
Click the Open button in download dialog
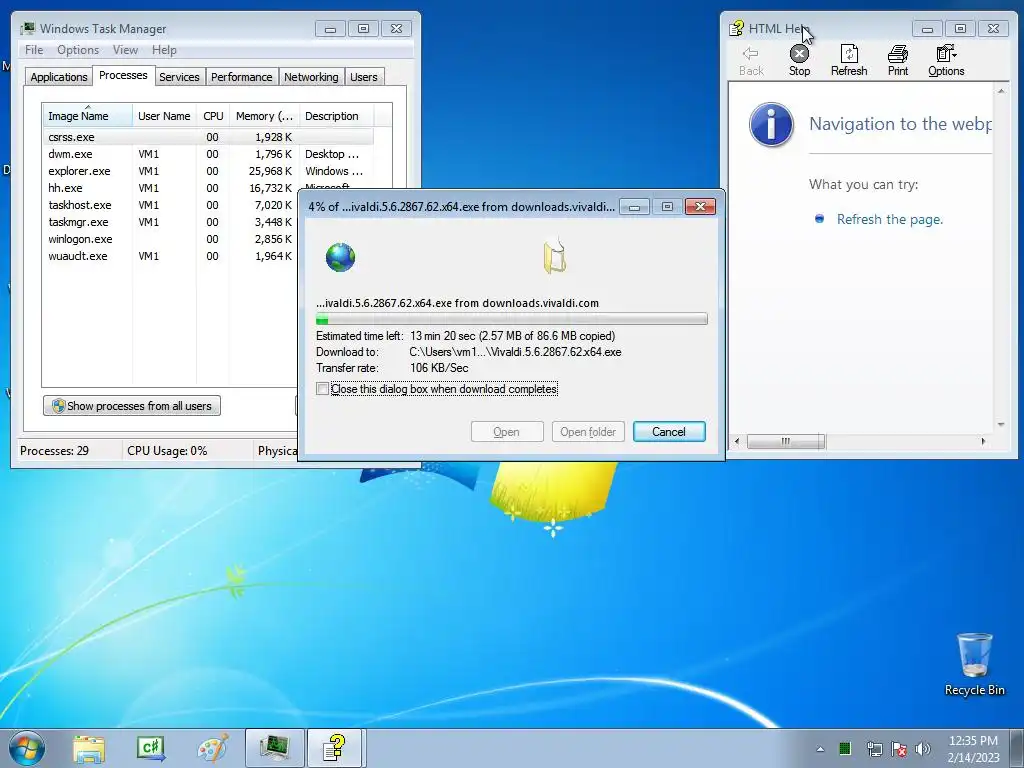(507, 432)
